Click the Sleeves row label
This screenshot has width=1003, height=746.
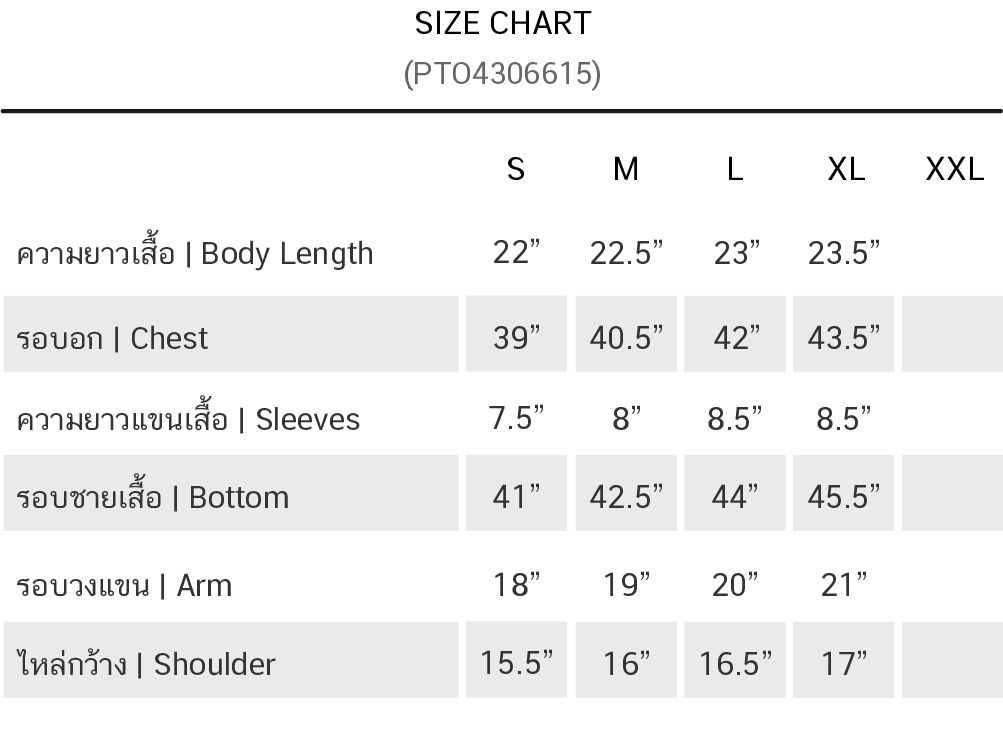click(x=188, y=418)
